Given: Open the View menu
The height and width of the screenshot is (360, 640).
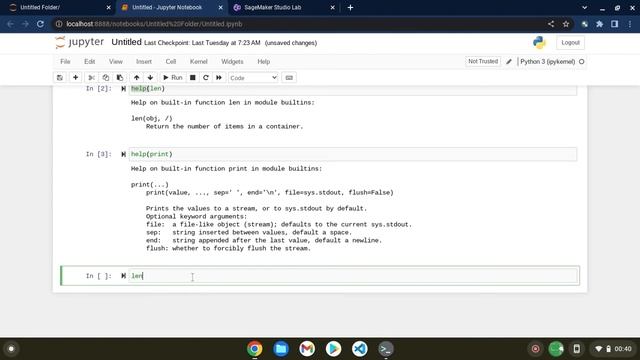Looking at the screenshot, I should tap(116, 62).
